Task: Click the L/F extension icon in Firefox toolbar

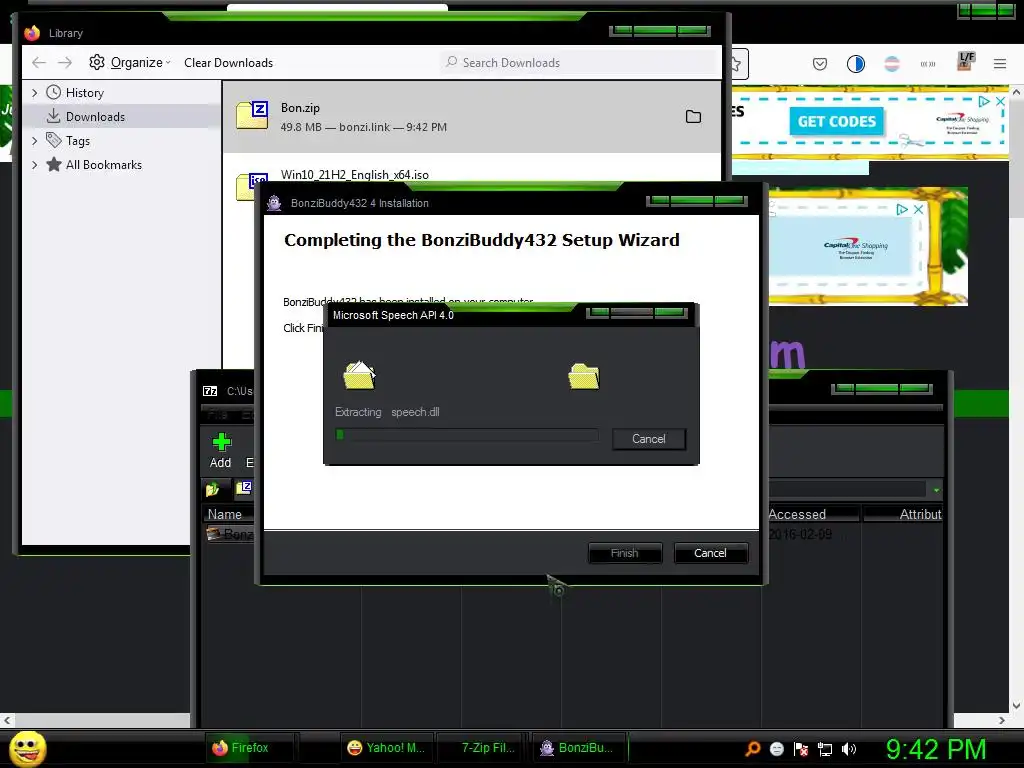Action: [x=965, y=61]
